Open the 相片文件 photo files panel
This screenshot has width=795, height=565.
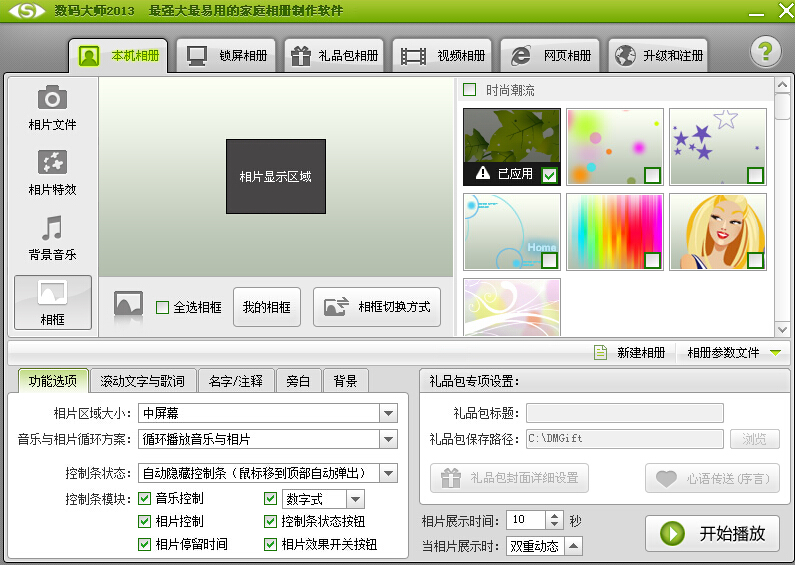coord(52,108)
